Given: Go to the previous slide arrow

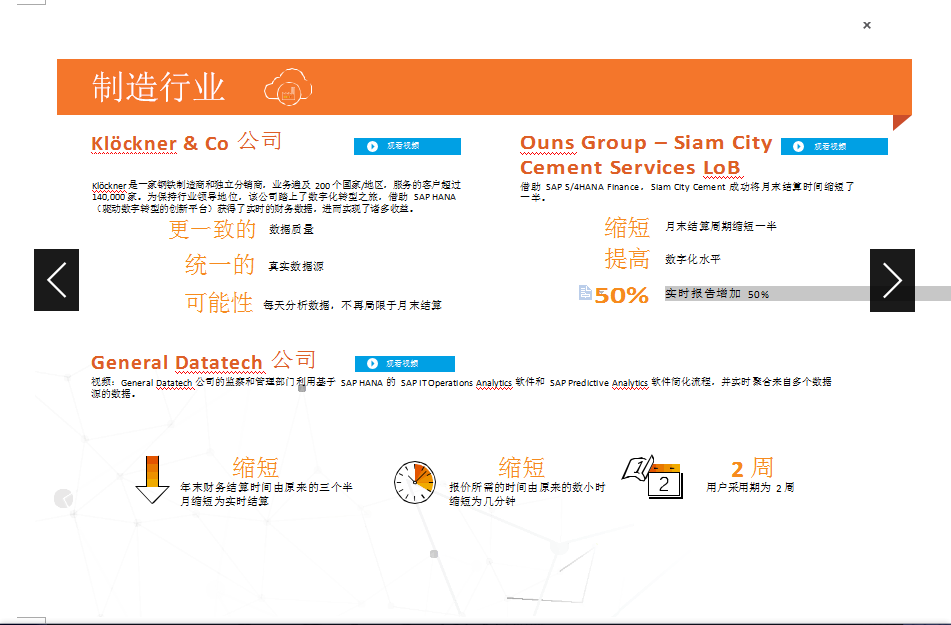Looking at the screenshot, I should pos(56,280).
